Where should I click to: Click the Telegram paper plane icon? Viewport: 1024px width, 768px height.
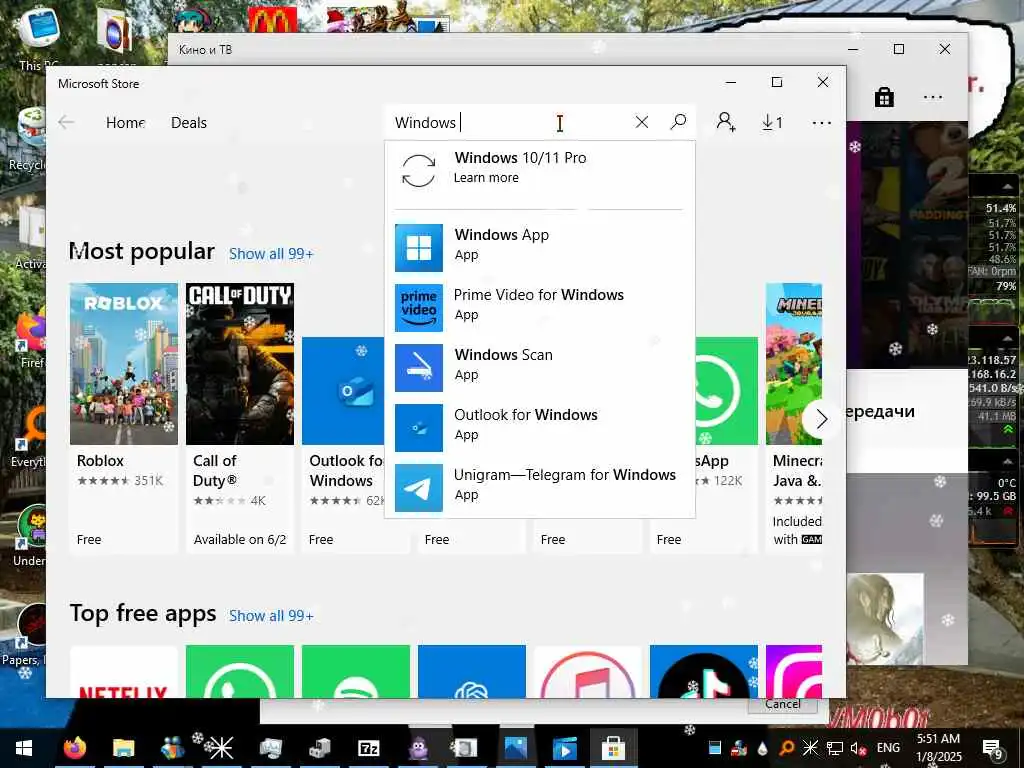point(419,488)
